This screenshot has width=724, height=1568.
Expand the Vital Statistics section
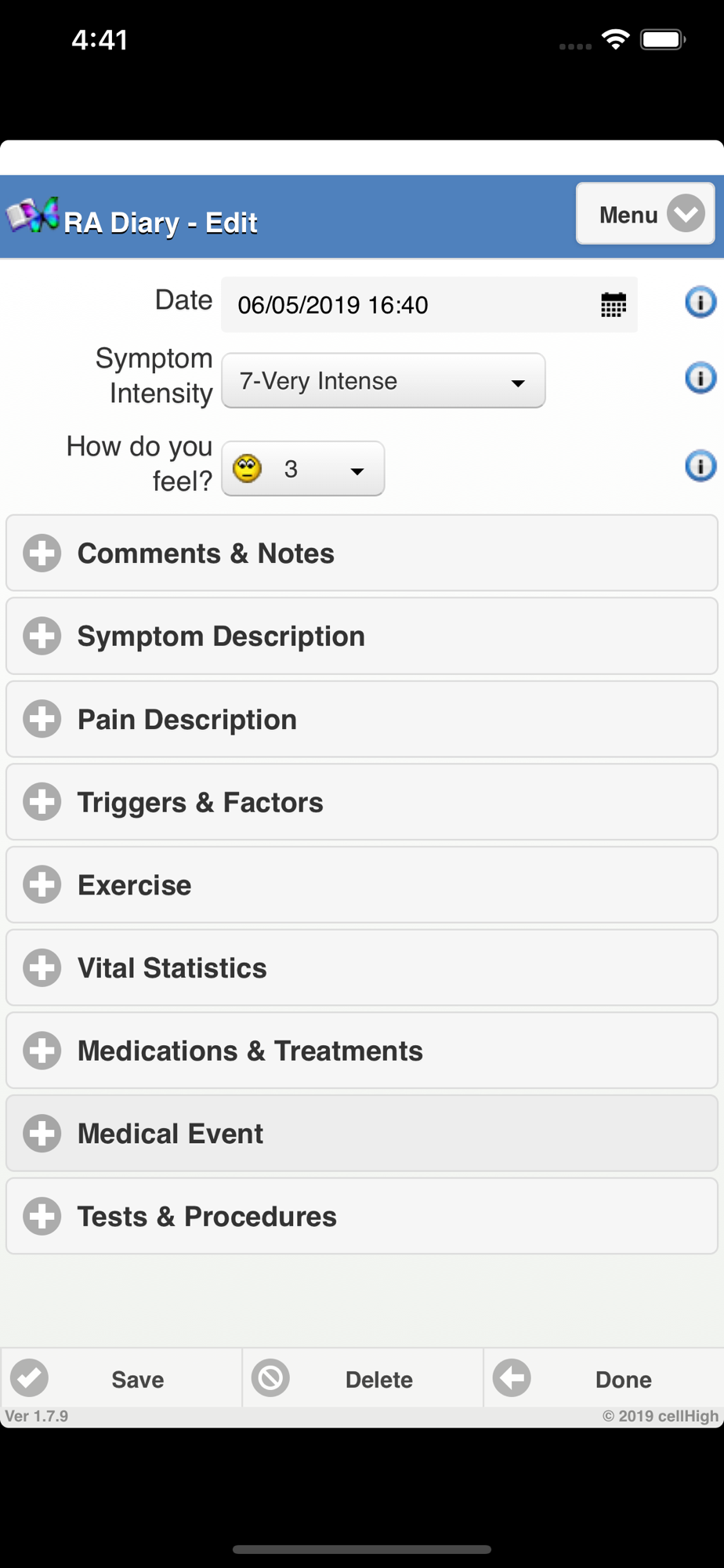[362, 967]
